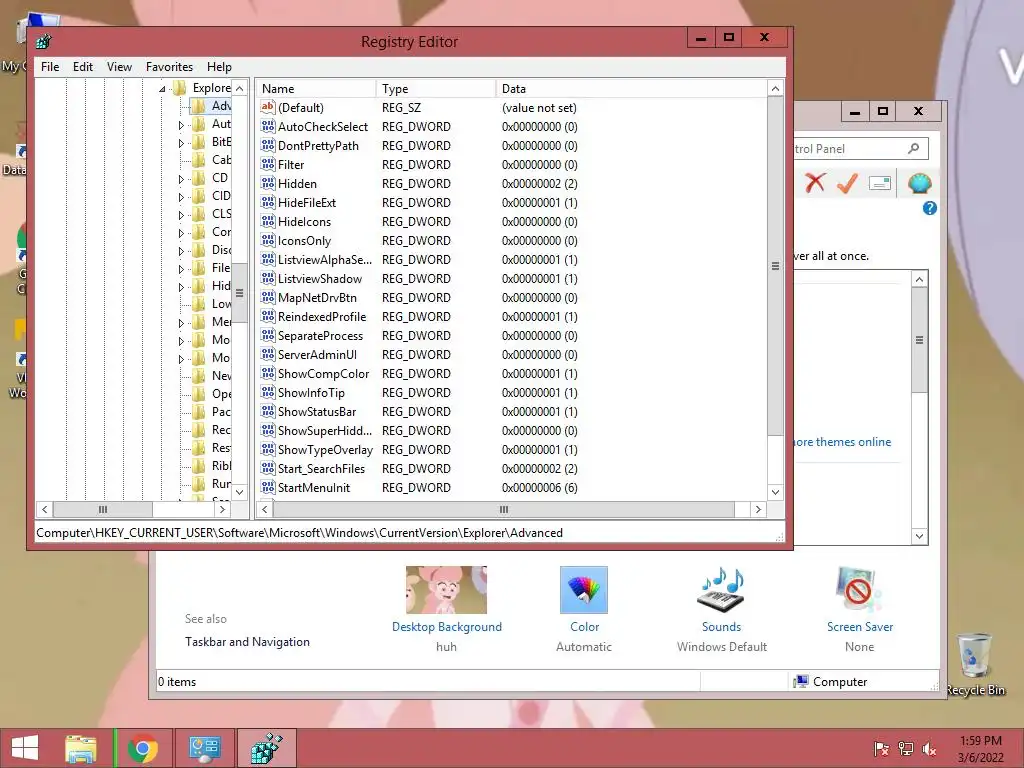Open the Favorites menu in Registry Editor
Viewport: 1024px width, 768px height.
click(169, 67)
